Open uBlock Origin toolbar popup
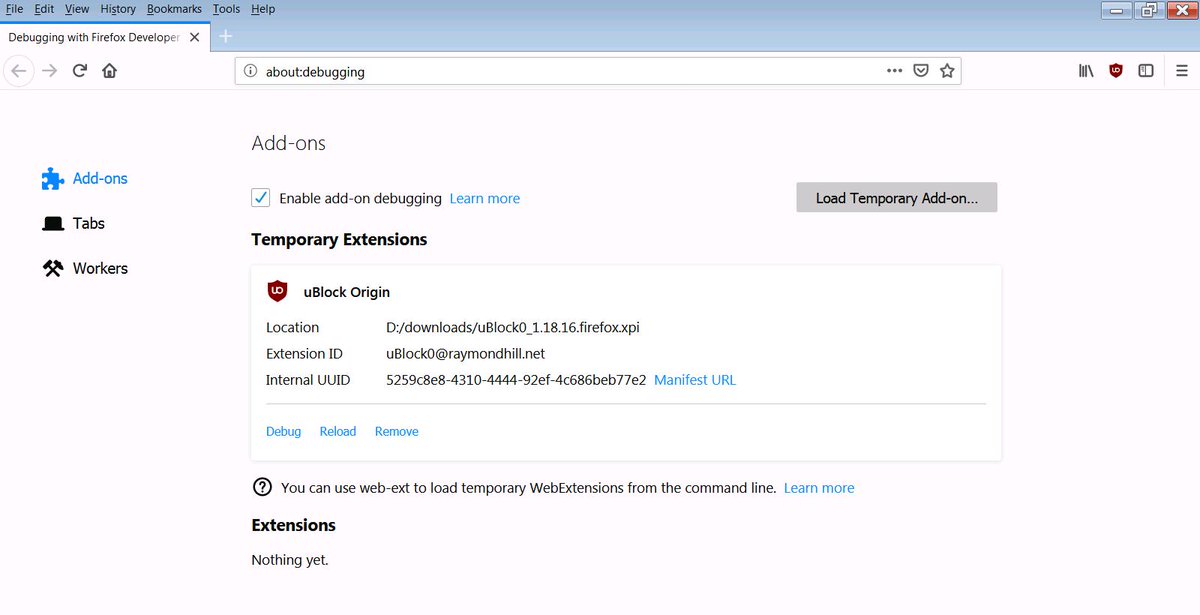This screenshot has height=615, width=1200. click(1116, 71)
